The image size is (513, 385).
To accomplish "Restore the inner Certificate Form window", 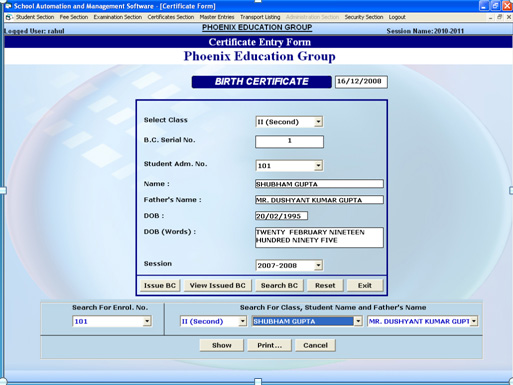I will [x=499, y=17].
